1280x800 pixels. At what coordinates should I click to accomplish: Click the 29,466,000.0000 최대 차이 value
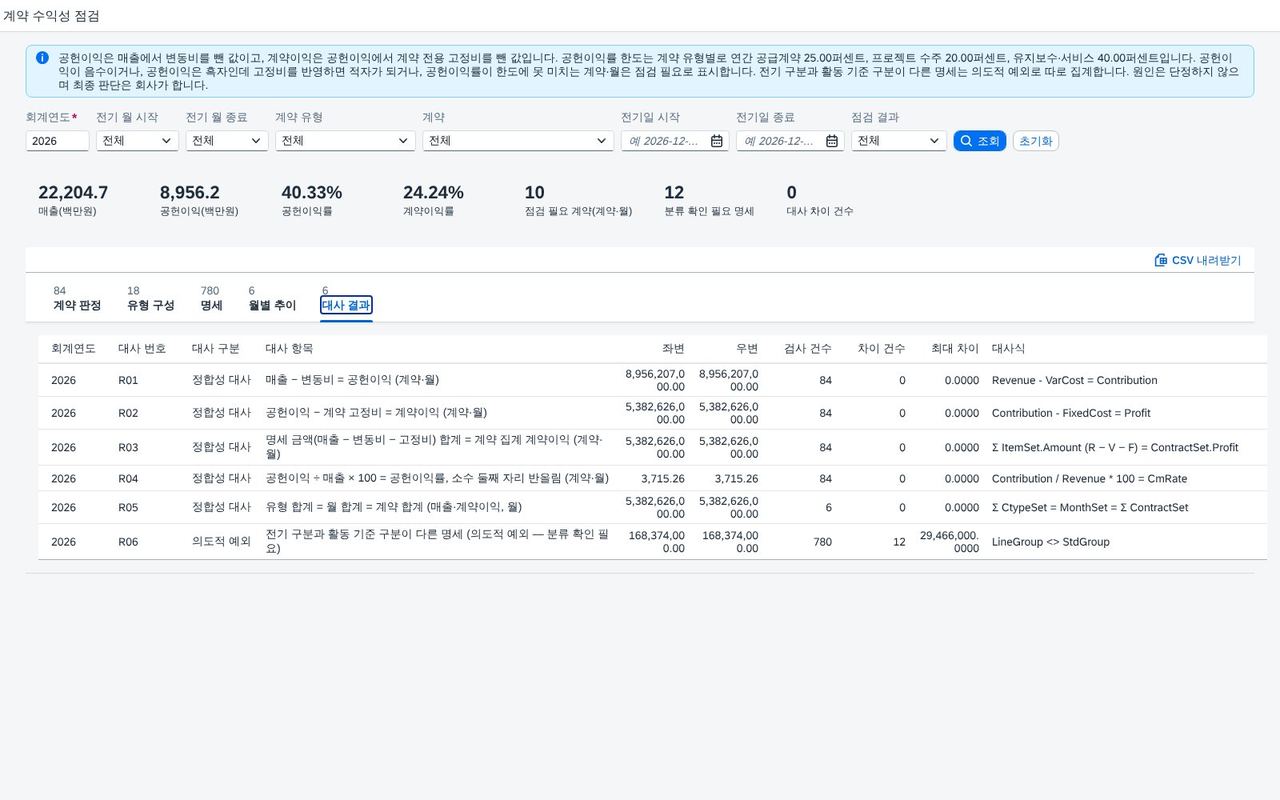point(949,542)
